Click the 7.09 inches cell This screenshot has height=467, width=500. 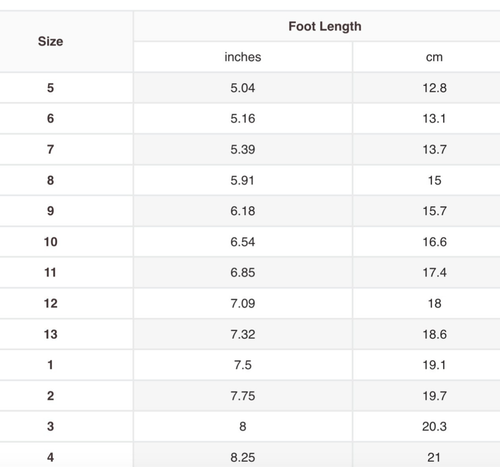(x=243, y=303)
